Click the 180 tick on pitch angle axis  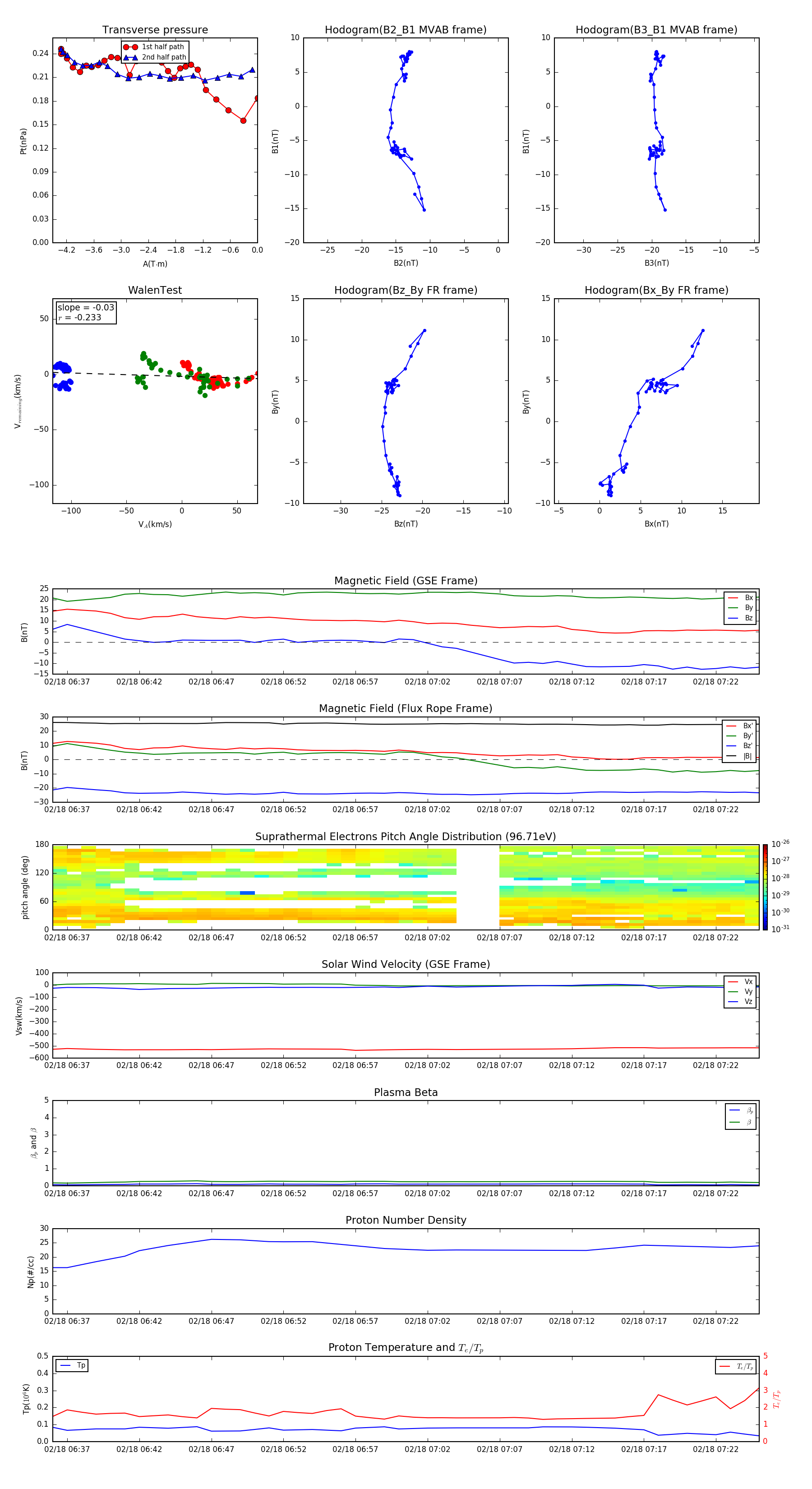tap(42, 845)
